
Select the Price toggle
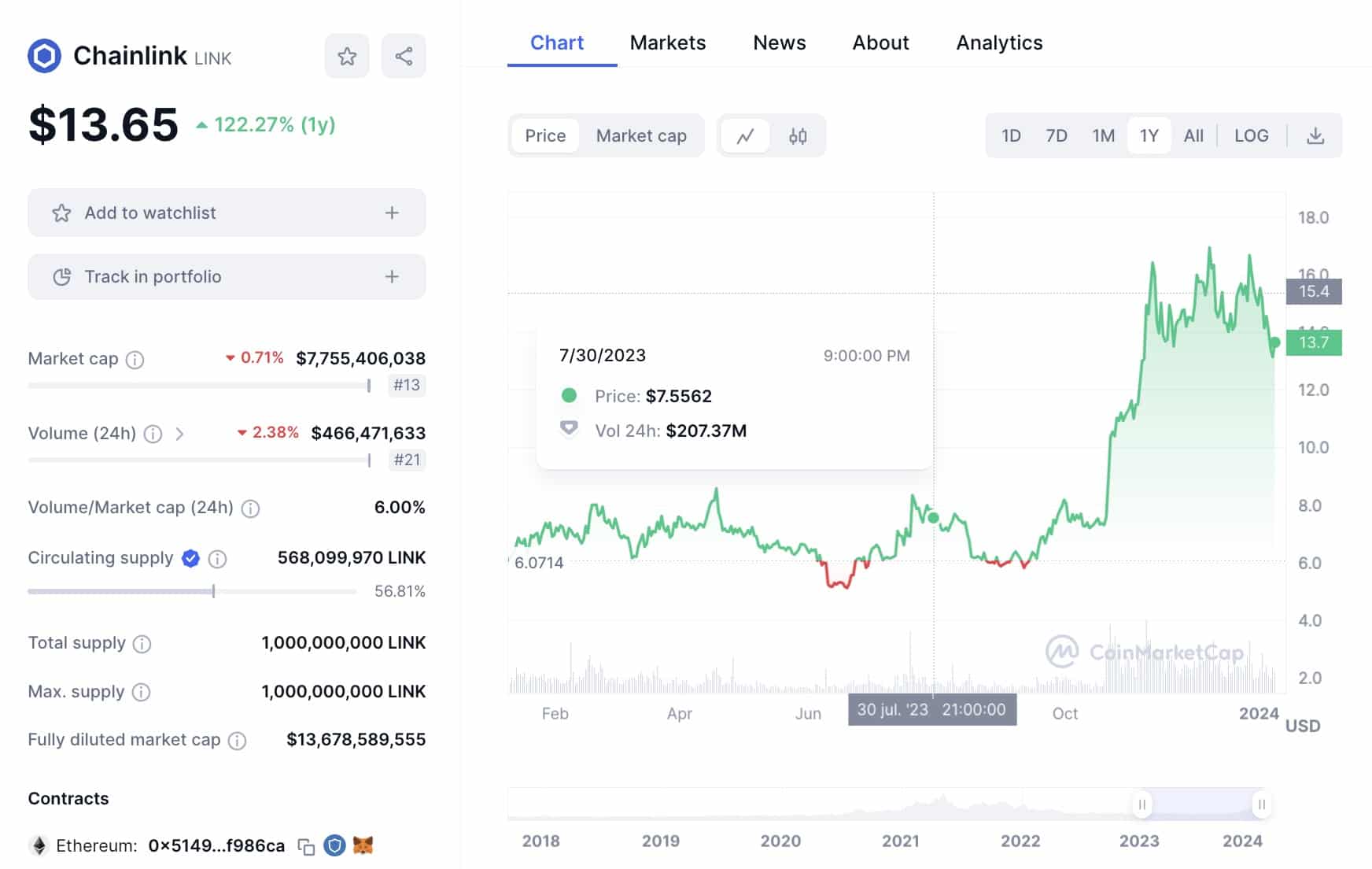[545, 136]
